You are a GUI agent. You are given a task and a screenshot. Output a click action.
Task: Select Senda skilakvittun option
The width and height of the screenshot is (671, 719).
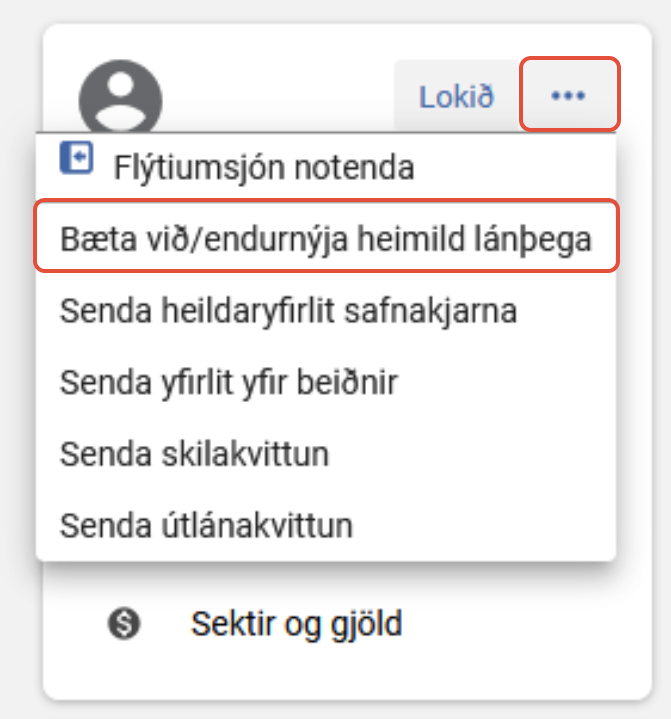[326, 454]
